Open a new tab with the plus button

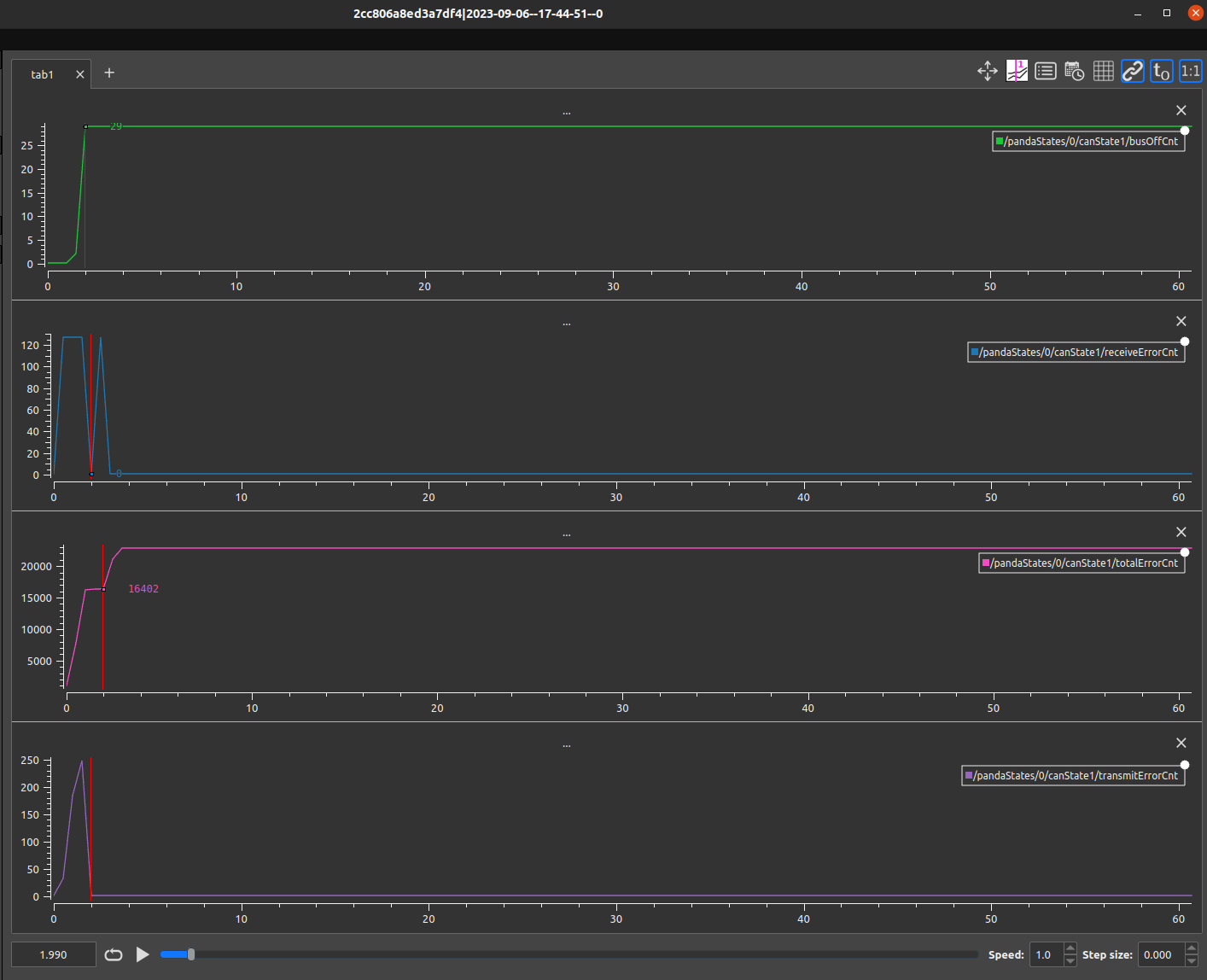108,73
